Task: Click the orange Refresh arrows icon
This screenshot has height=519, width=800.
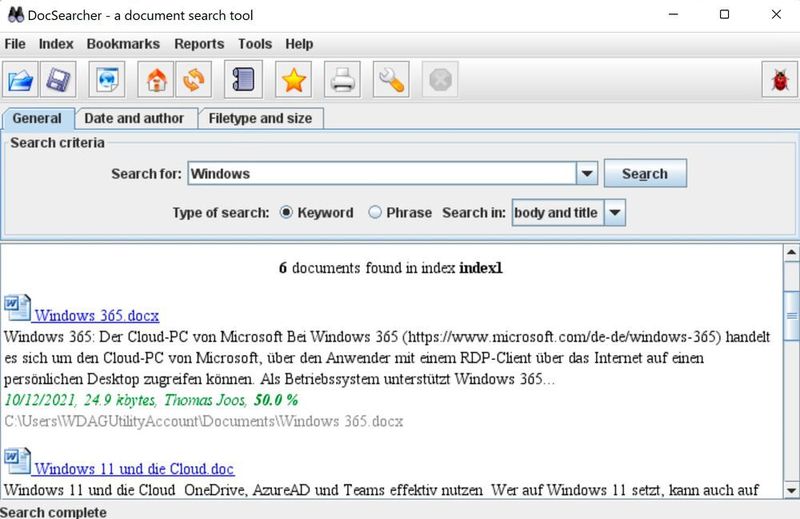Action: pos(193,80)
